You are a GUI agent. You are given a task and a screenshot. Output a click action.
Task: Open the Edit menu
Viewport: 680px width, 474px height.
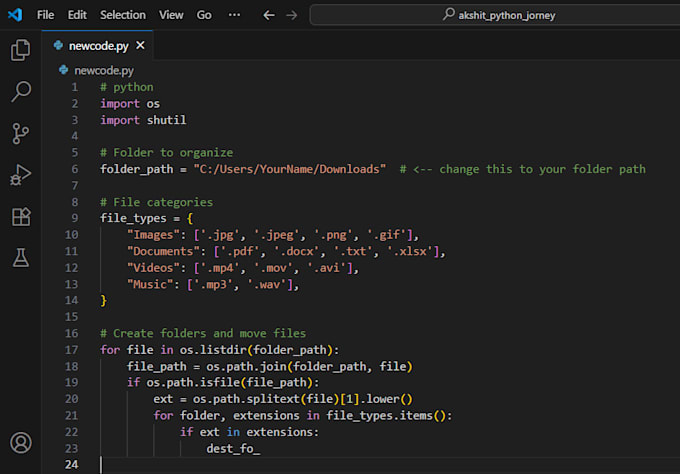point(77,15)
